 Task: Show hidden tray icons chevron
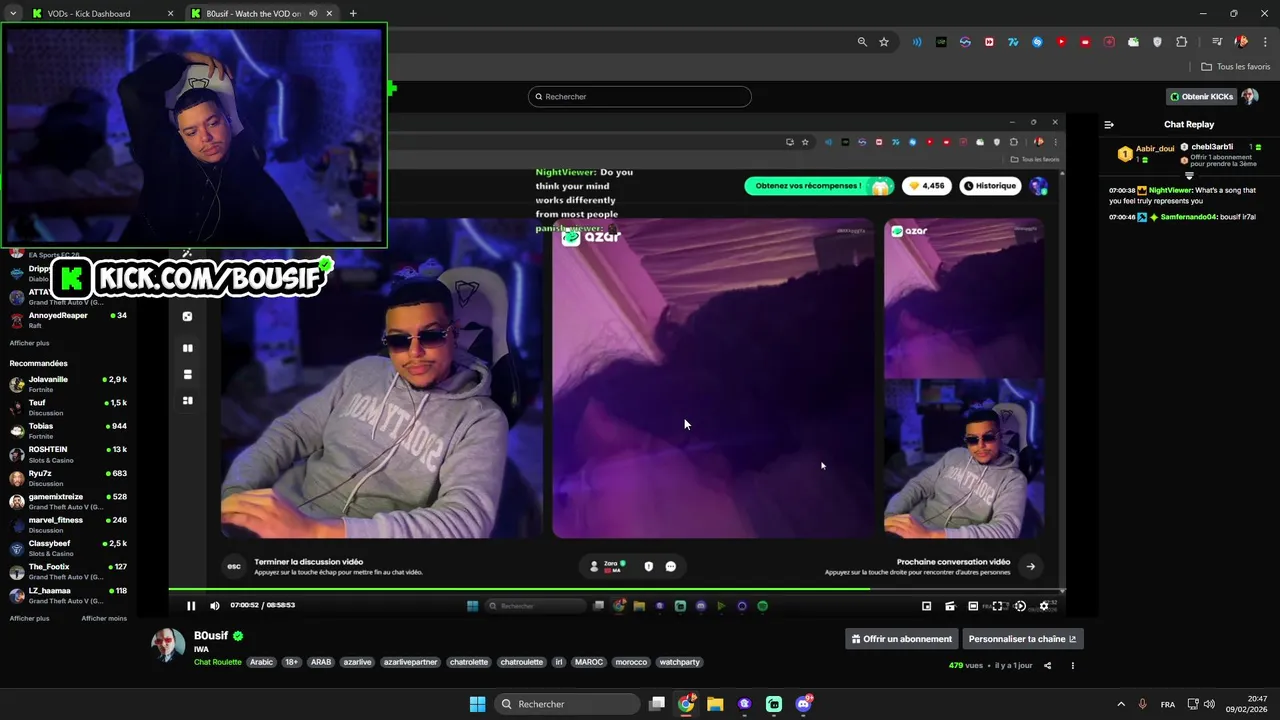pos(1121,704)
